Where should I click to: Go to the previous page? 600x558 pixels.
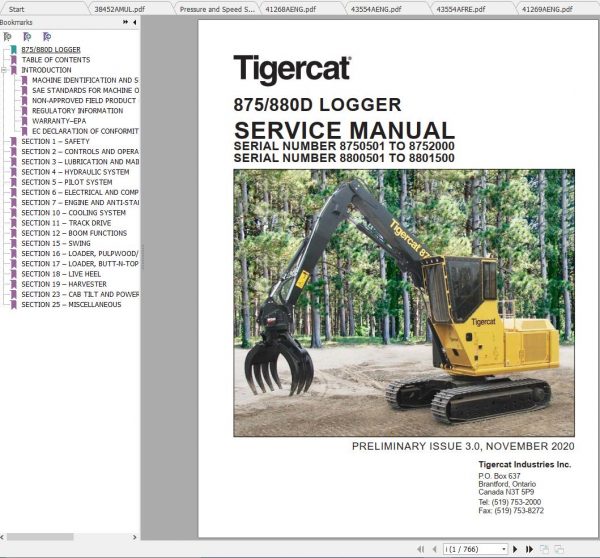[434, 549]
